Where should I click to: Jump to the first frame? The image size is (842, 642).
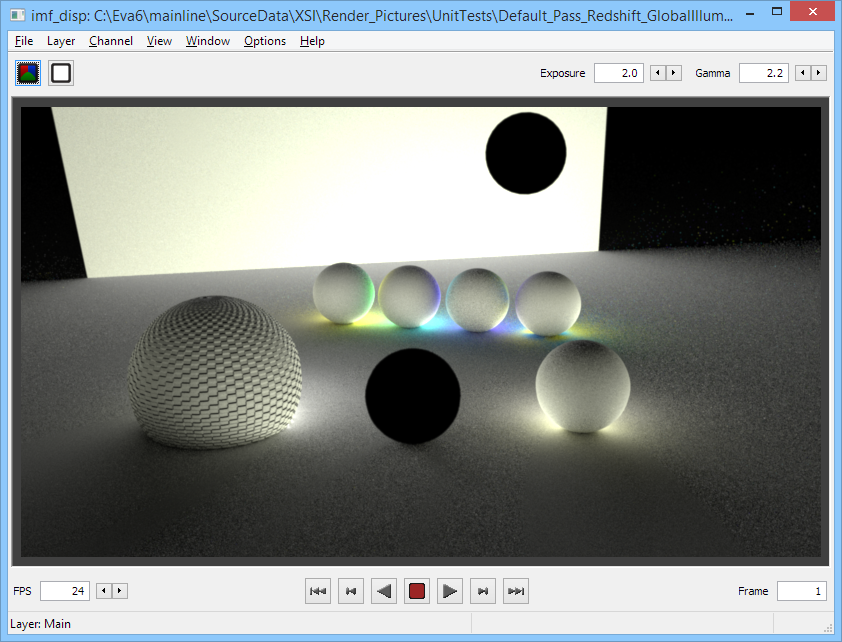tap(318, 591)
